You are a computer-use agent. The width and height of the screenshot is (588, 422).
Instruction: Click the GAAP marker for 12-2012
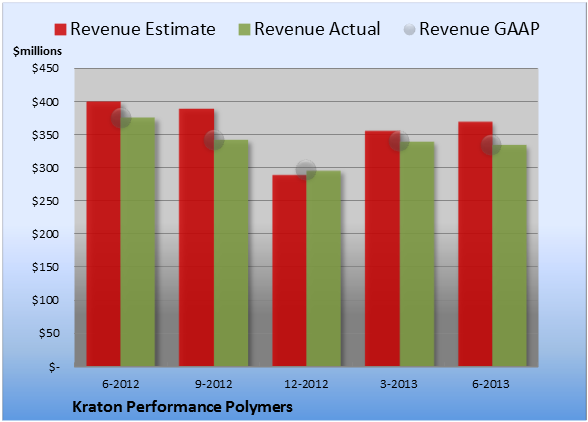click(306, 170)
